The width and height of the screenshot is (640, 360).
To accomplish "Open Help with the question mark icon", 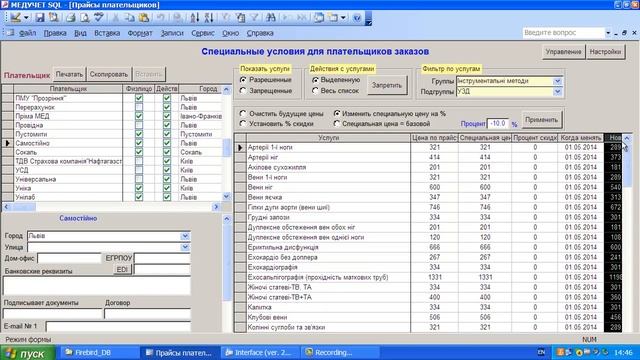I will [x=357, y=18].
